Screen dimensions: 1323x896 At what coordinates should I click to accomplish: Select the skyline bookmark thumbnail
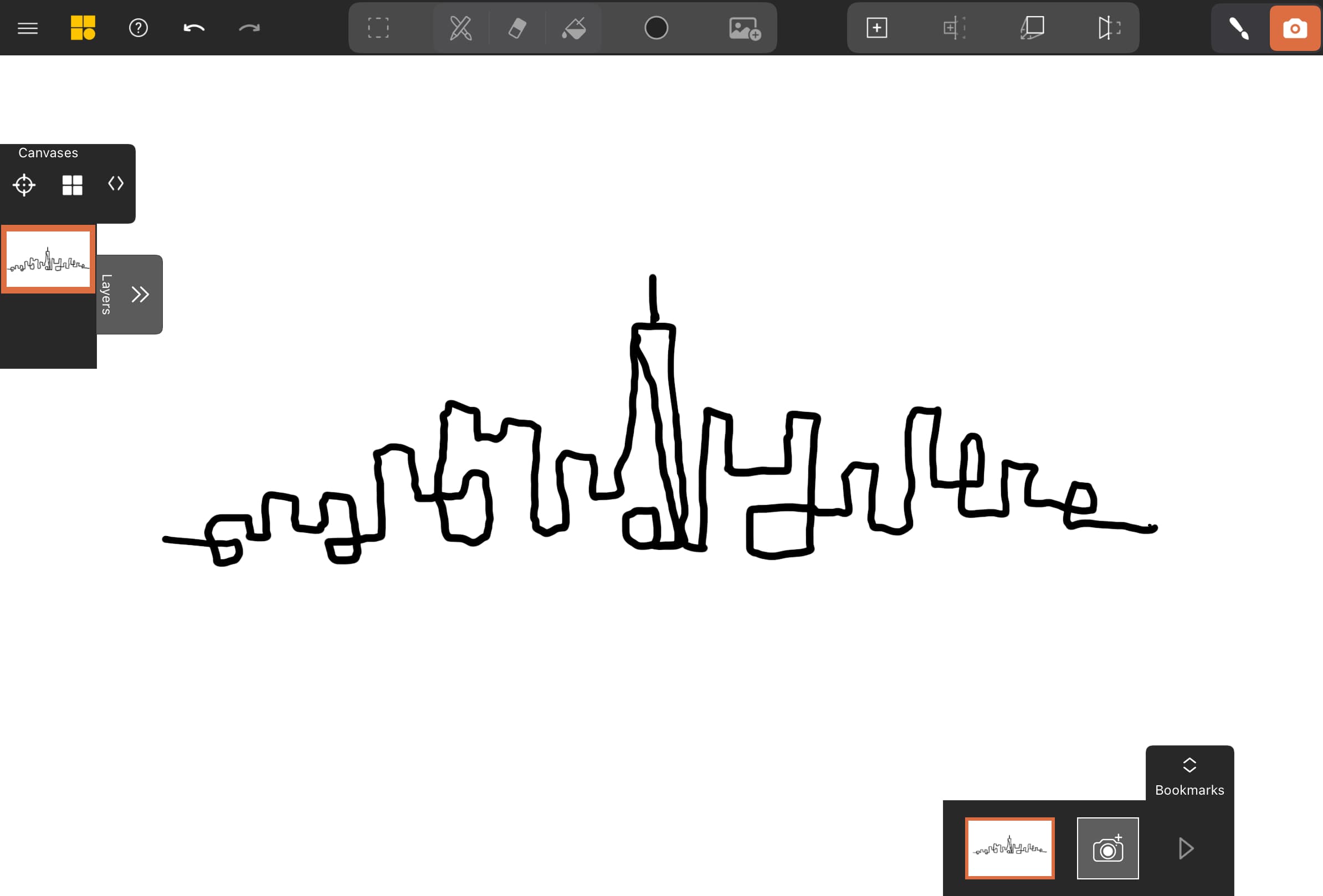[1009, 848]
